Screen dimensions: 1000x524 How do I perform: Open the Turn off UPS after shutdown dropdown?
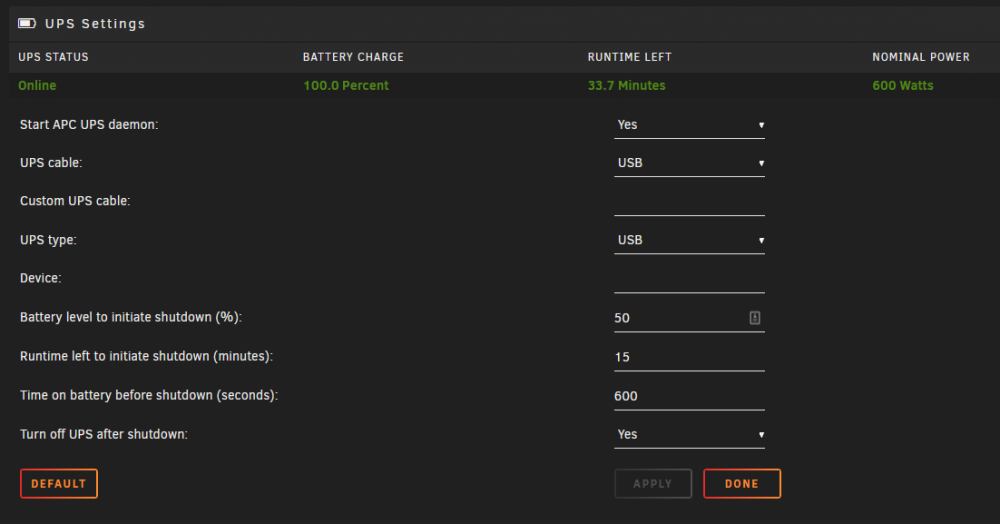[x=689, y=435]
